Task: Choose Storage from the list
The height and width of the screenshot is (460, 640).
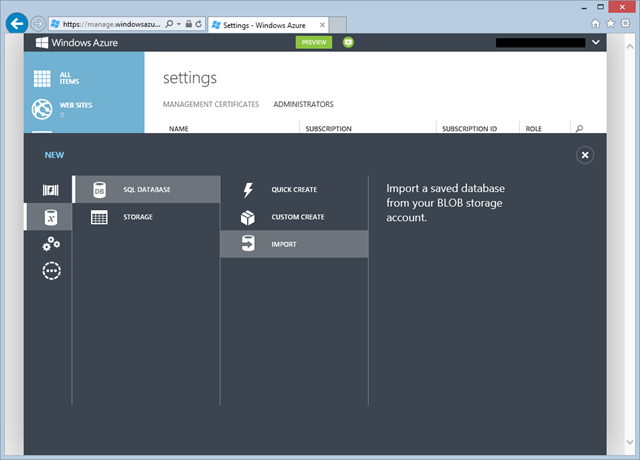Action: point(138,217)
